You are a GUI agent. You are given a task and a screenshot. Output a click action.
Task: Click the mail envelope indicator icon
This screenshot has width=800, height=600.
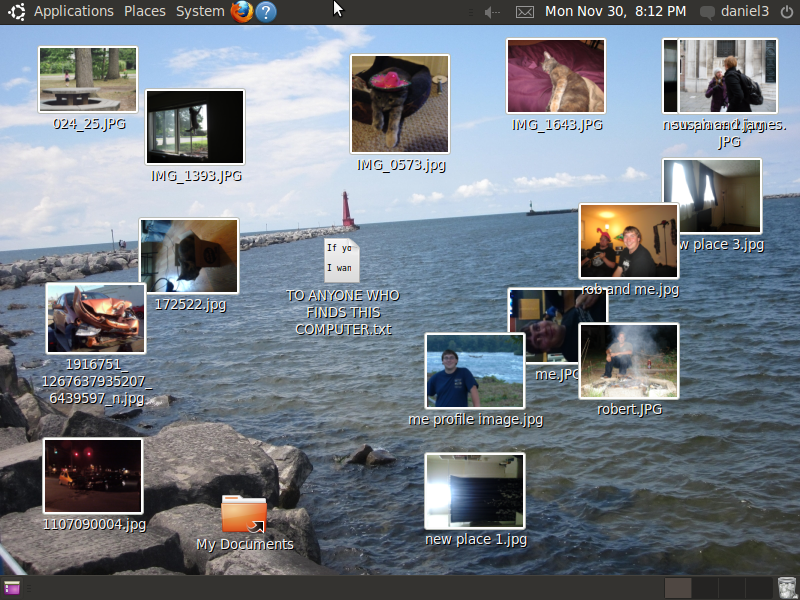click(x=524, y=12)
